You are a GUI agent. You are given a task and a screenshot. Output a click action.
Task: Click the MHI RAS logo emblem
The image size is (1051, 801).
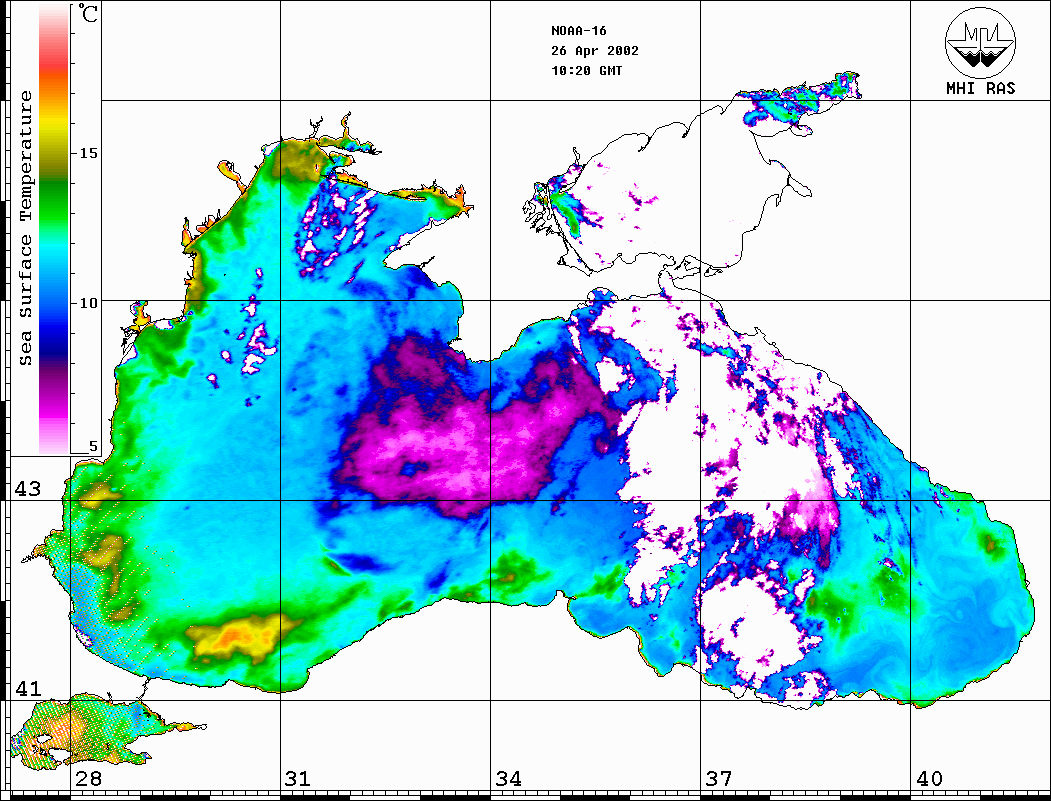tap(981, 43)
